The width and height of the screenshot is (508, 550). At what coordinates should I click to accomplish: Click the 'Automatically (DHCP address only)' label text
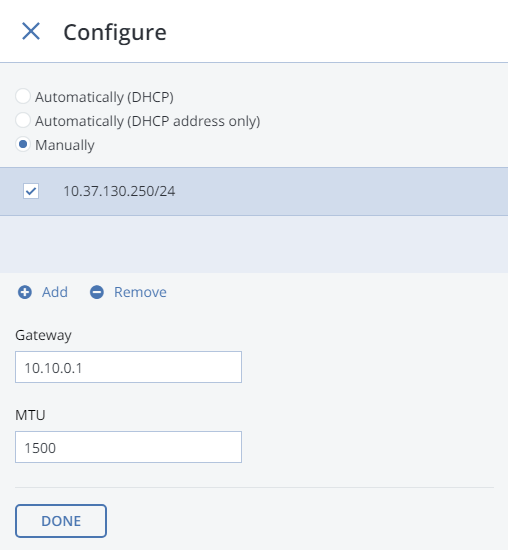(x=148, y=121)
